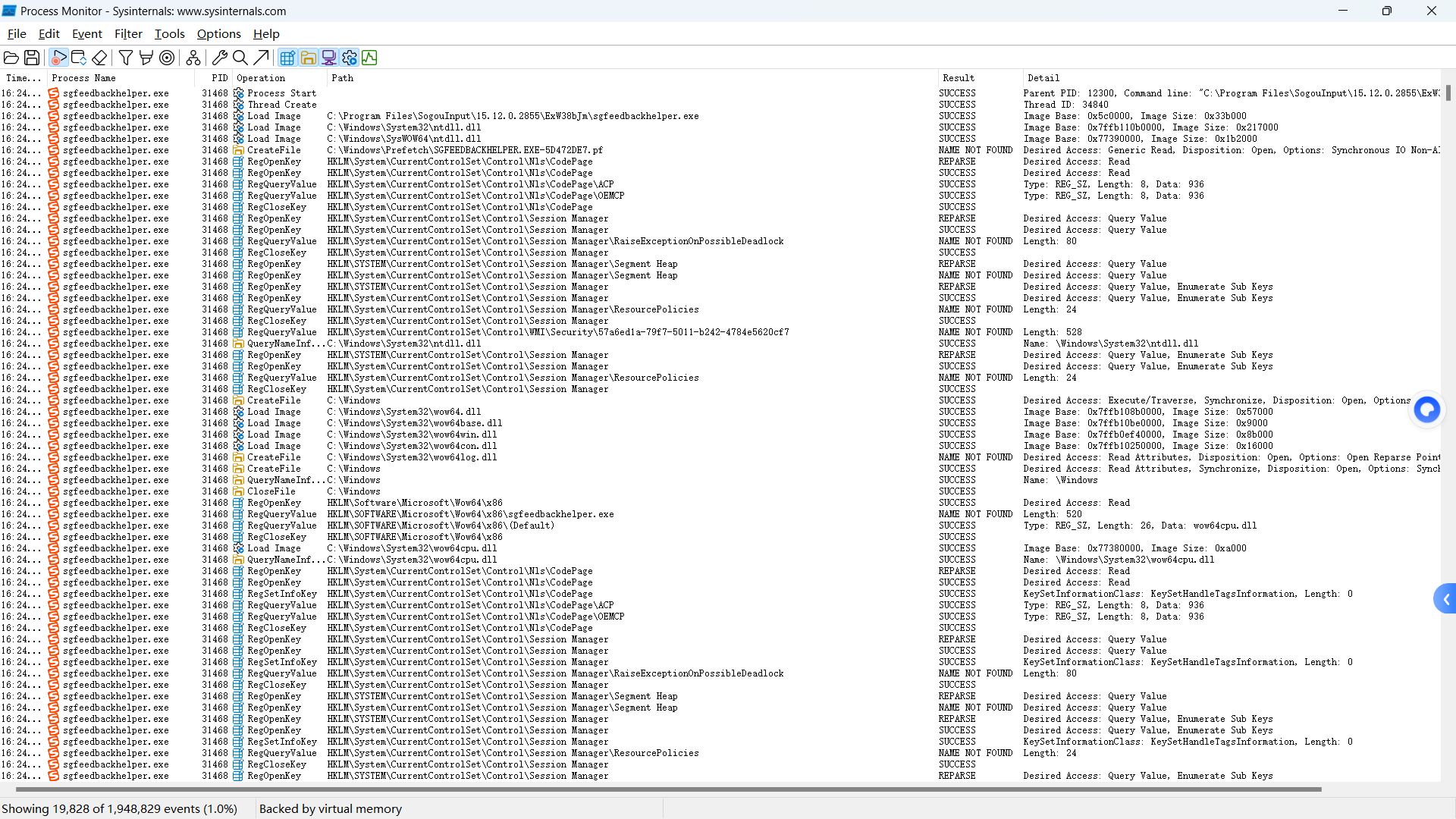Click the vertical scrollbar thumb
Image resolution: width=1456 pixels, height=819 pixels.
click(1448, 93)
